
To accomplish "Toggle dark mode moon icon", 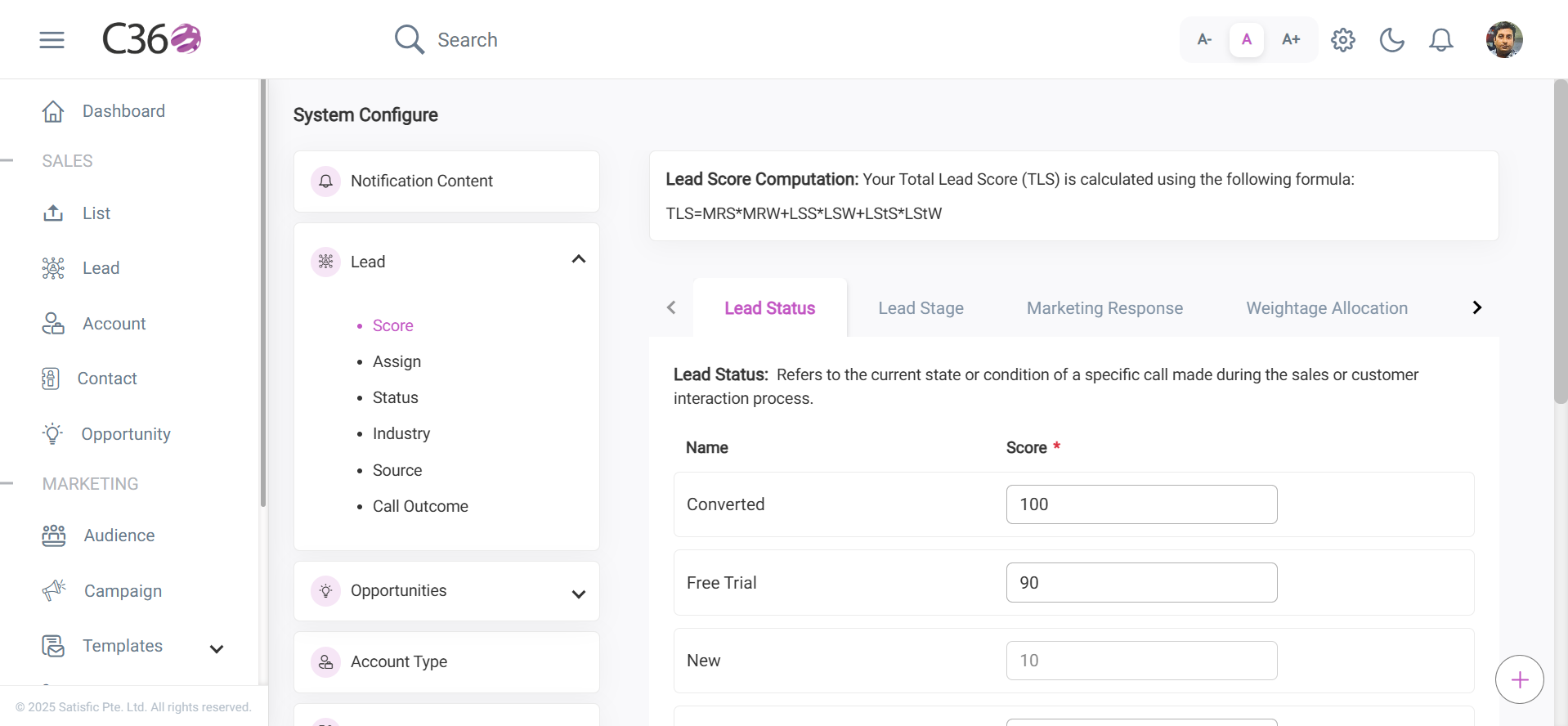I will (x=1392, y=39).
